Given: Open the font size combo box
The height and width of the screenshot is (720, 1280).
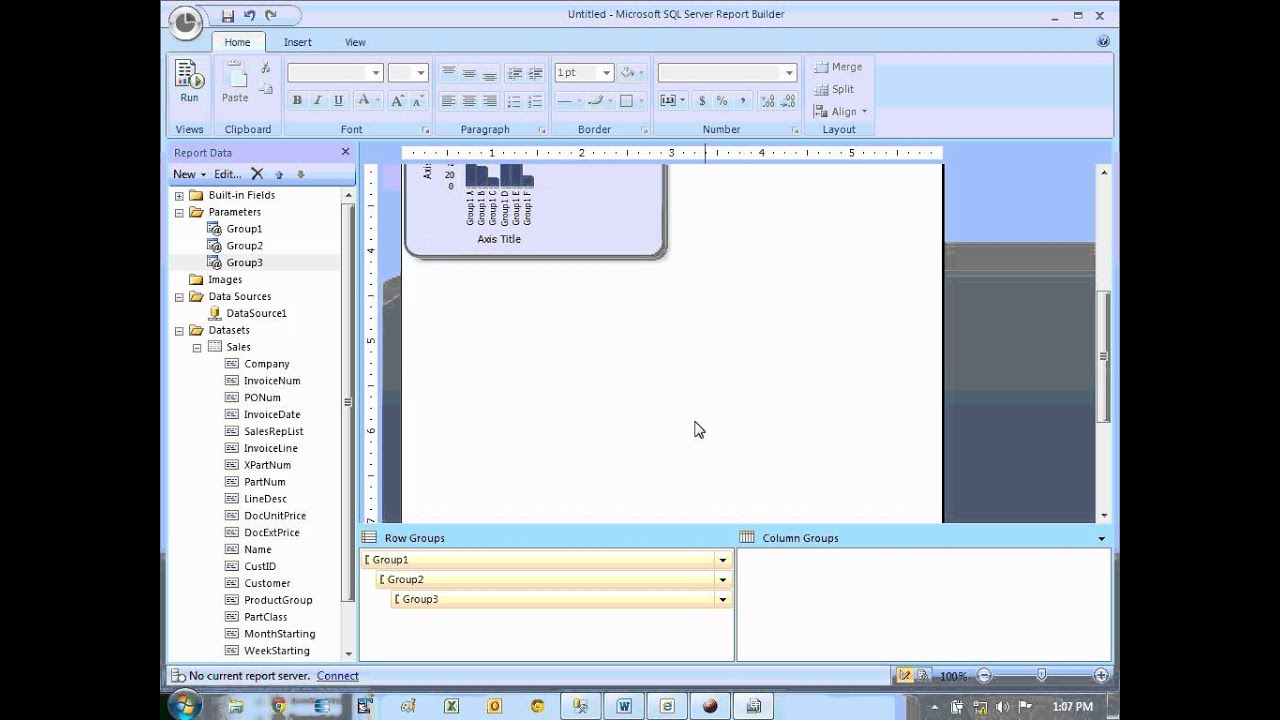Looking at the screenshot, I should click(x=408, y=73).
